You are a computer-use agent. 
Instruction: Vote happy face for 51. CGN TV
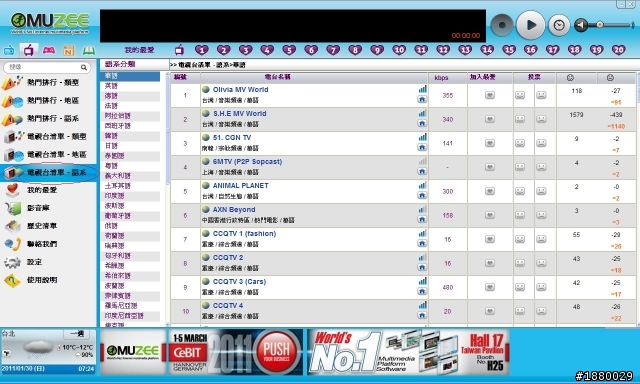pos(520,143)
